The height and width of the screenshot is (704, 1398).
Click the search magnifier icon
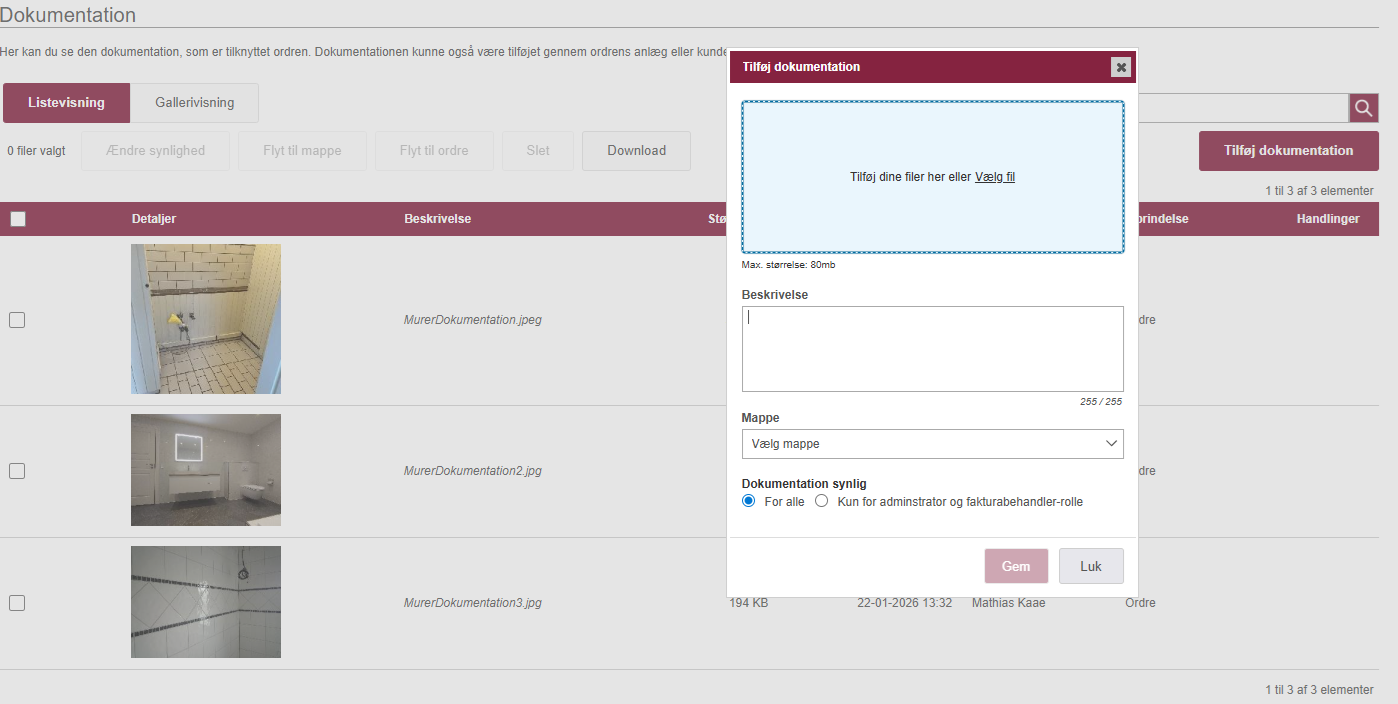click(1363, 108)
